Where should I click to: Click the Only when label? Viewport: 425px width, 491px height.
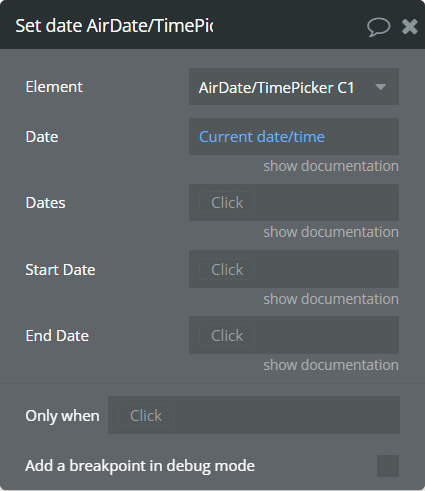click(62, 416)
